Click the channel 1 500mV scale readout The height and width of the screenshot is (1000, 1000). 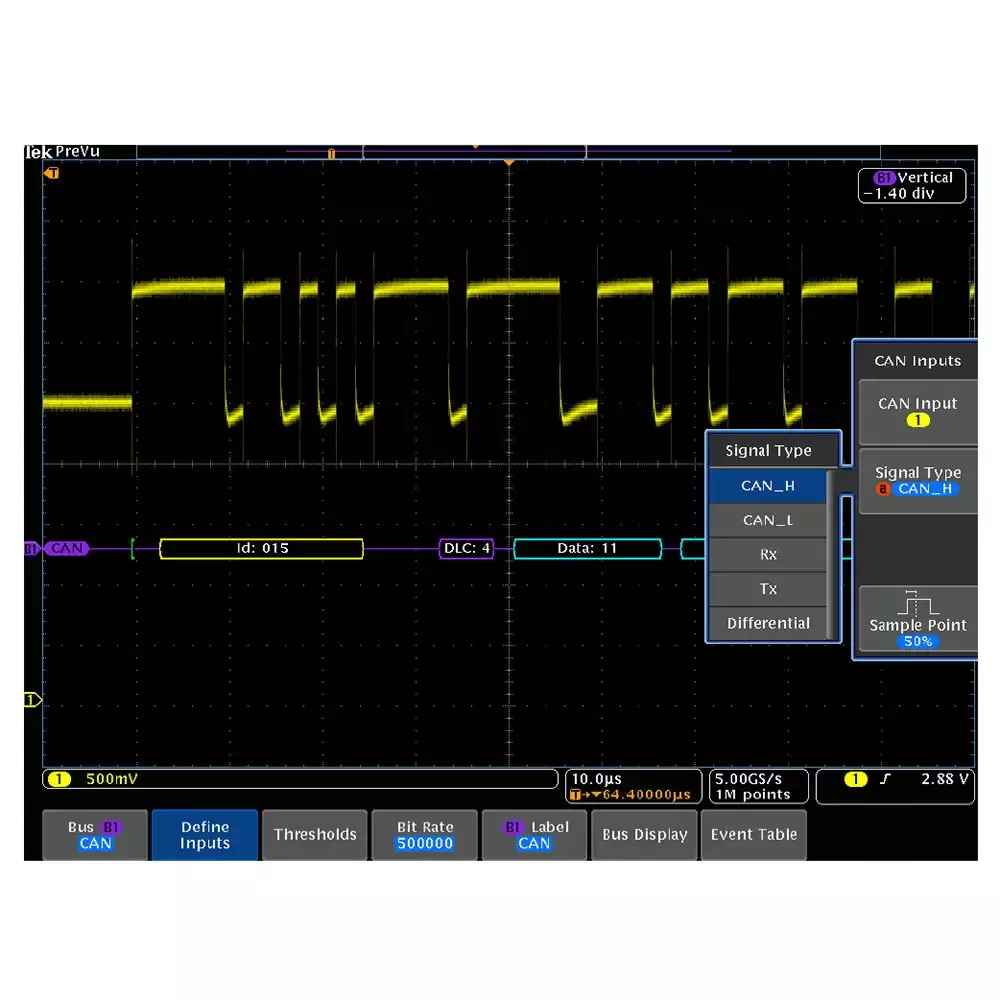click(112, 779)
